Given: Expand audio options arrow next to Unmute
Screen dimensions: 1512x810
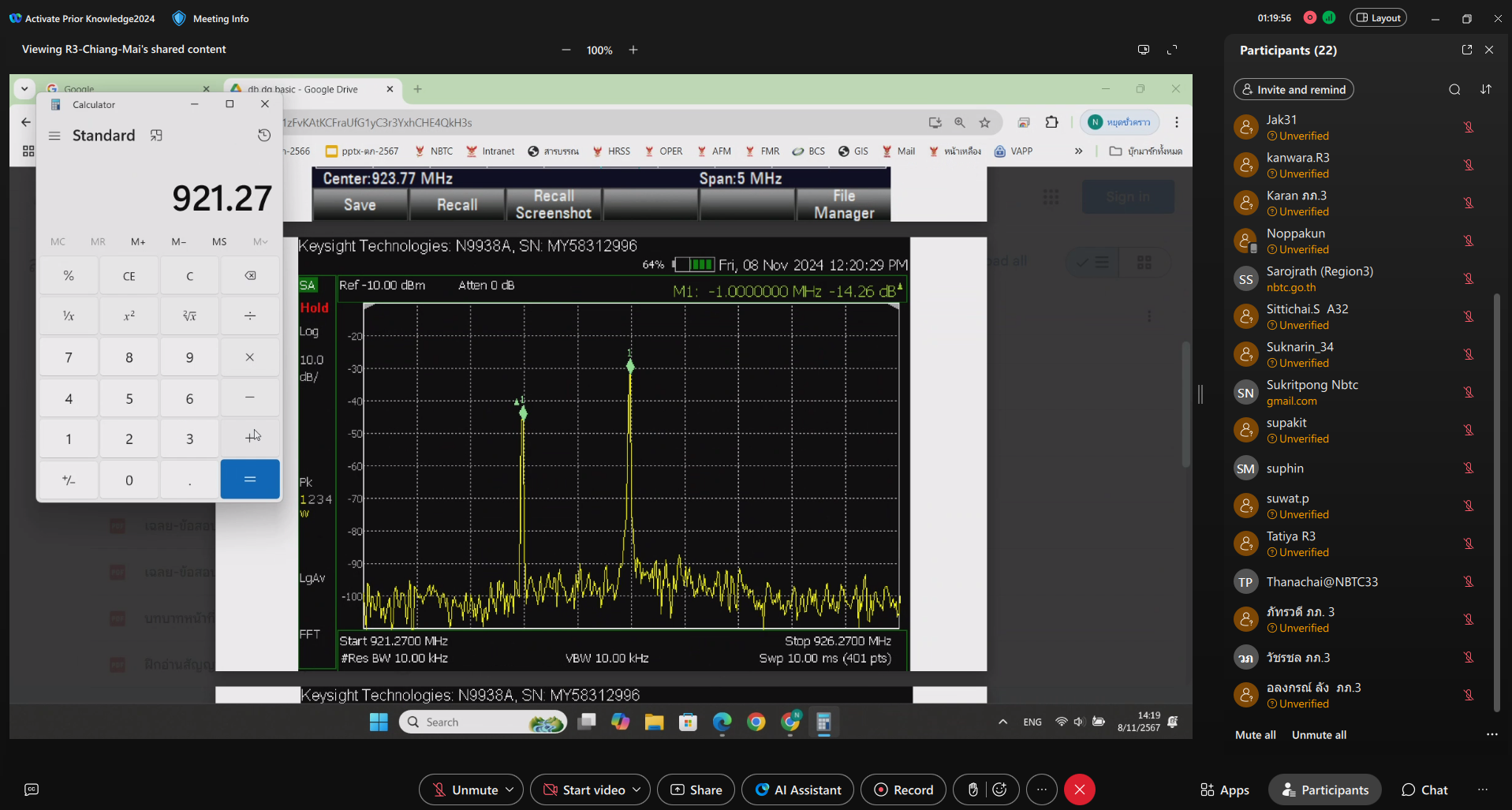Looking at the screenshot, I should [x=510, y=789].
